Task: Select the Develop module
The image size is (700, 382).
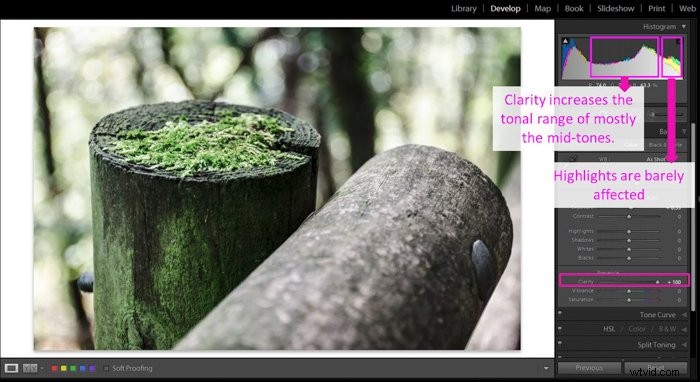Action: (x=505, y=8)
